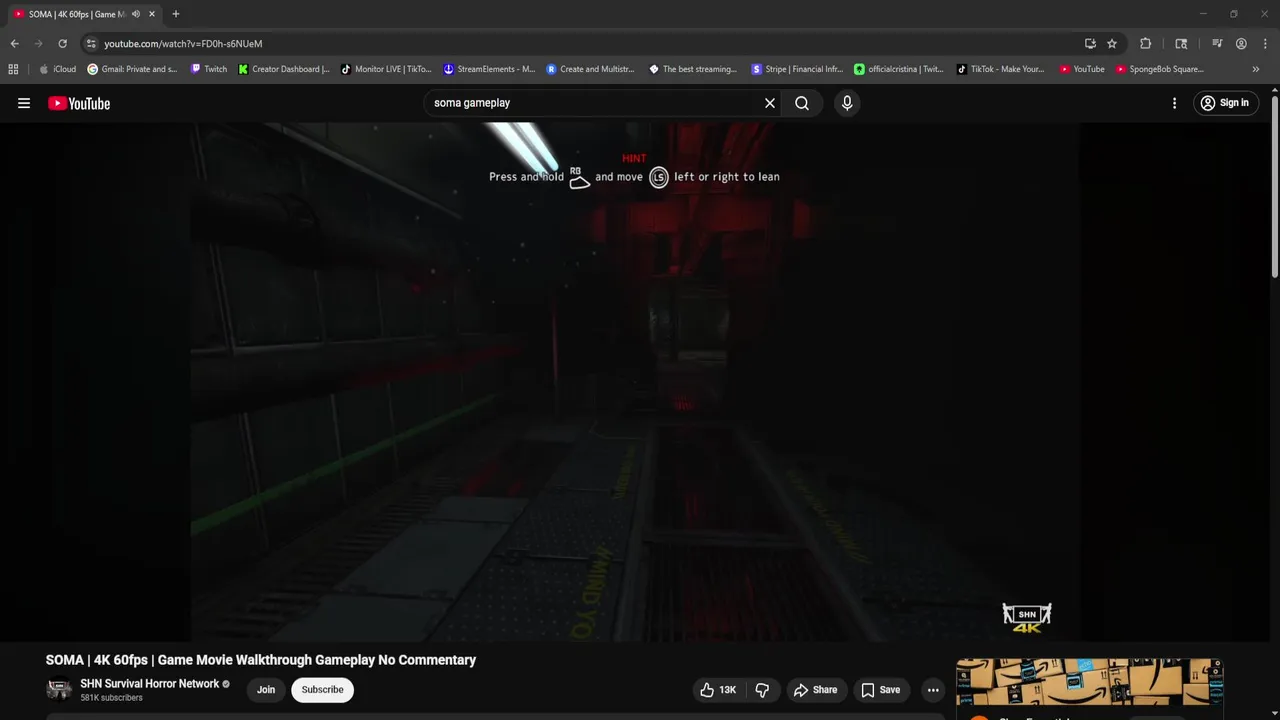Save the video to a playlist

pyautogui.click(x=881, y=690)
